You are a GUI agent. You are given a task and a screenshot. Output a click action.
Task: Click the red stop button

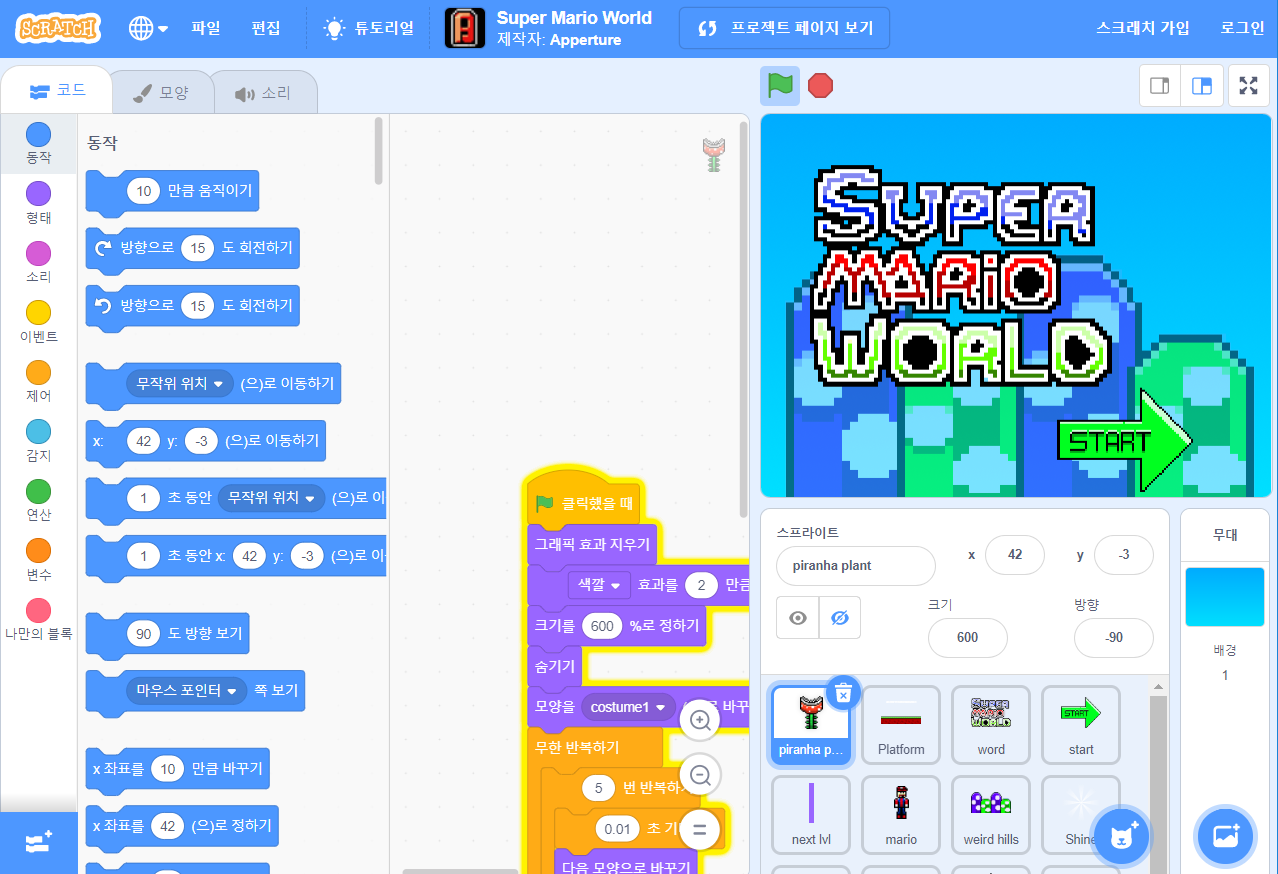tap(820, 86)
